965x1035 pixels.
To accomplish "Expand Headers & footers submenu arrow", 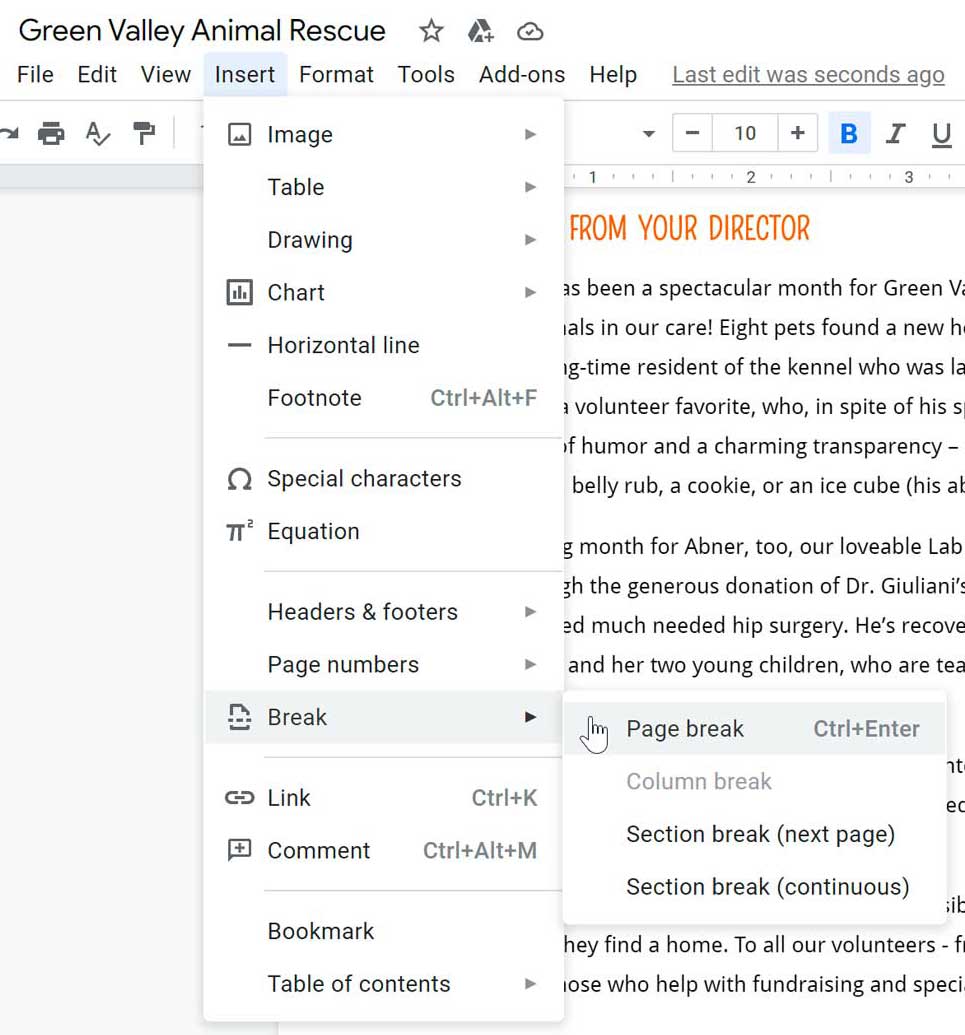I will tap(530, 612).
